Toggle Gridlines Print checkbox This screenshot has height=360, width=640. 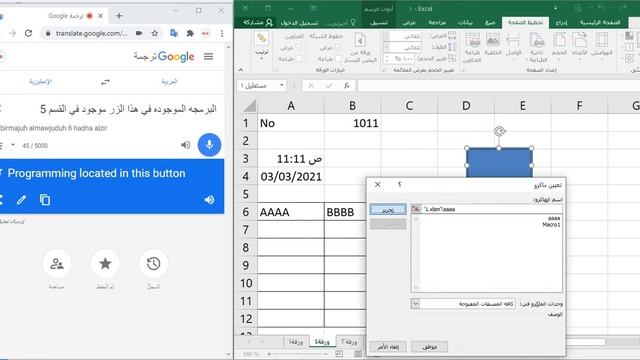(x=338, y=59)
